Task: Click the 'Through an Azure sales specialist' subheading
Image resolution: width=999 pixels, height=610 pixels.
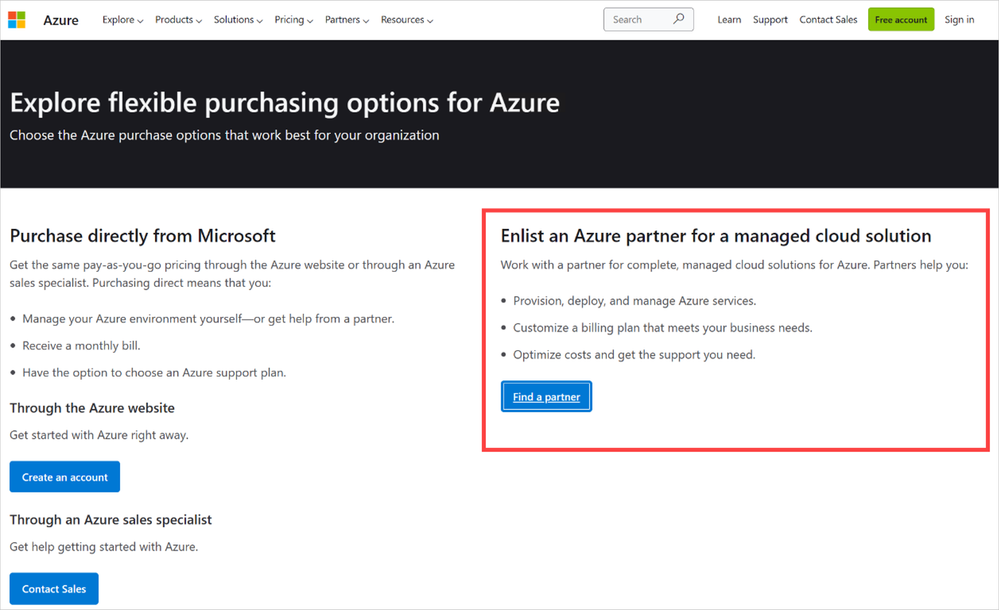Action: (x=110, y=519)
